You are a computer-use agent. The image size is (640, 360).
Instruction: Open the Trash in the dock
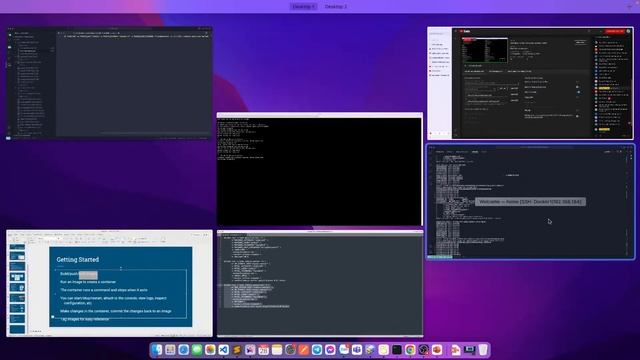pos(483,350)
